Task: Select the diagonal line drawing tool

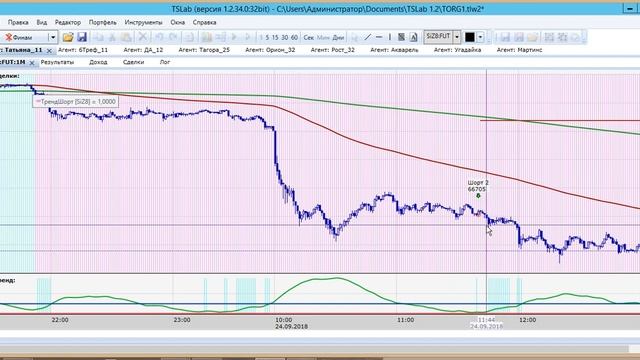Action: tap(367, 38)
